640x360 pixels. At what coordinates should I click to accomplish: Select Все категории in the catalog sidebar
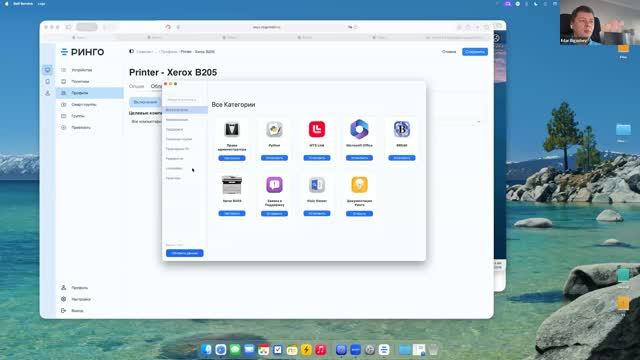pyautogui.click(x=185, y=110)
